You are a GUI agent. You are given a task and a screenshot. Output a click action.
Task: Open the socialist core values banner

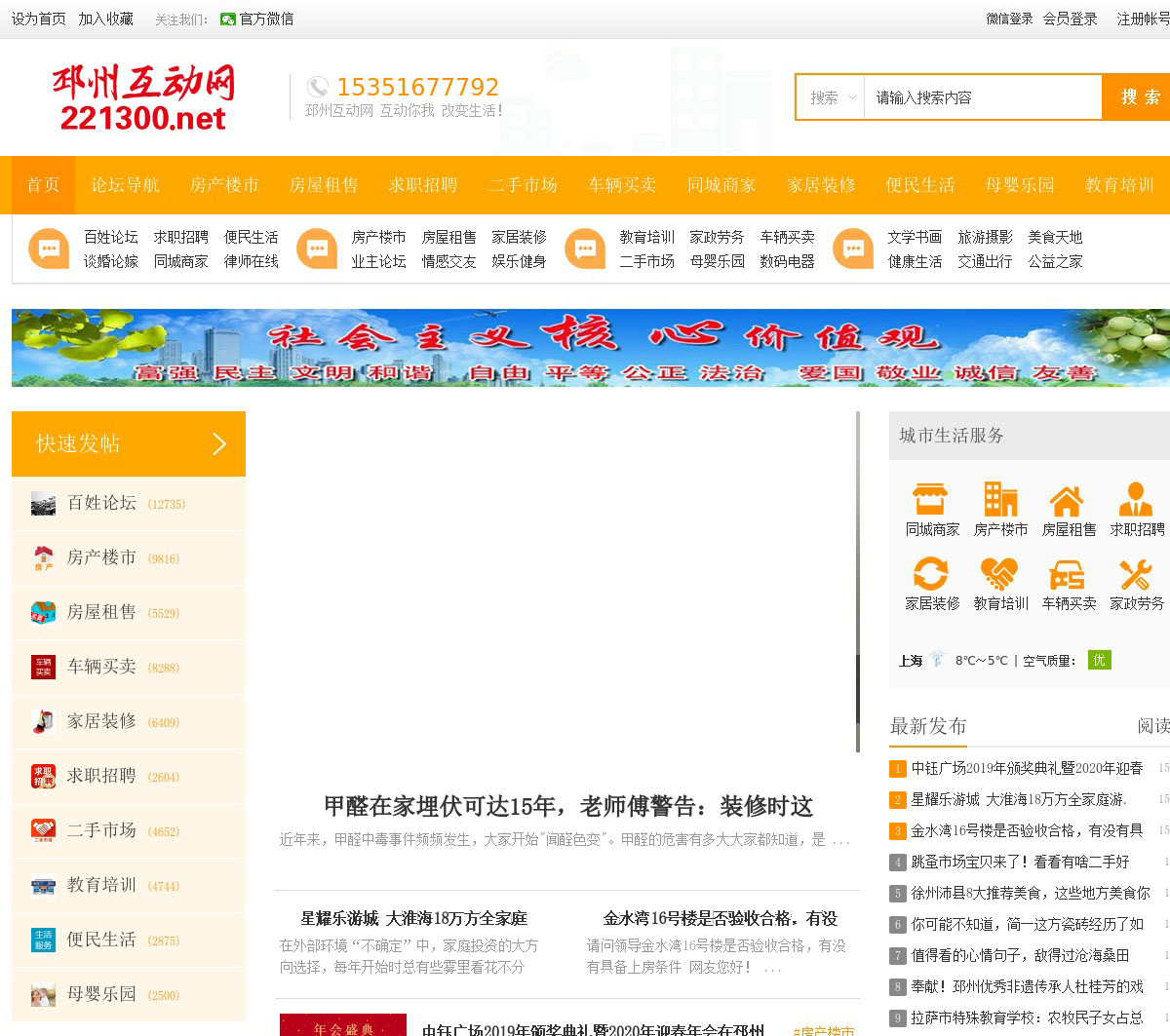[x=590, y=348]
